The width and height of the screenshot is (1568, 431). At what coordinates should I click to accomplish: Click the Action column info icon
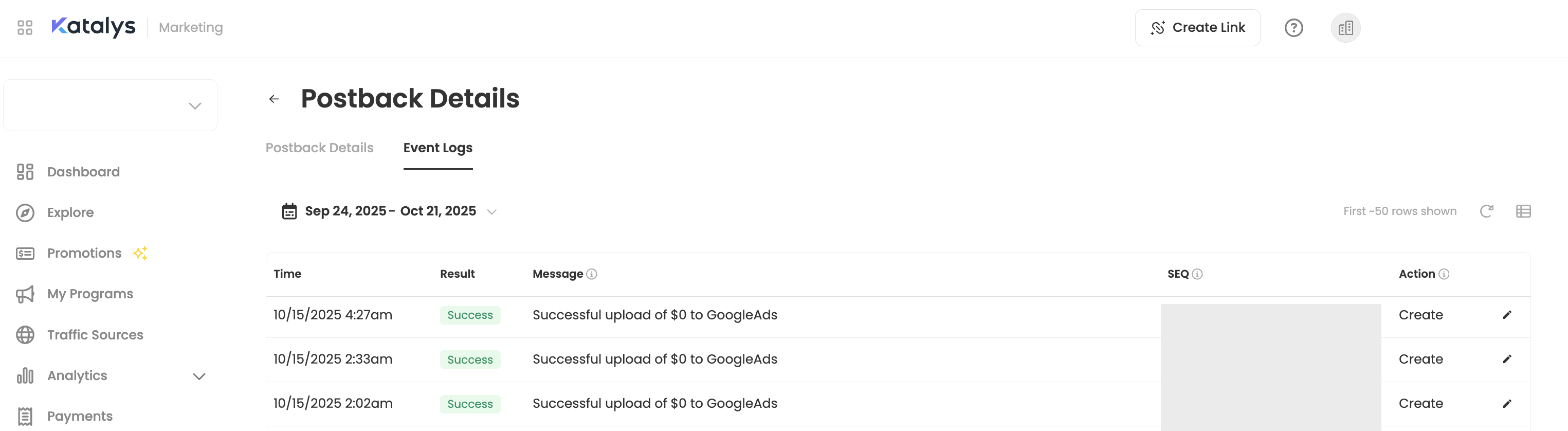pos(1445,274)
